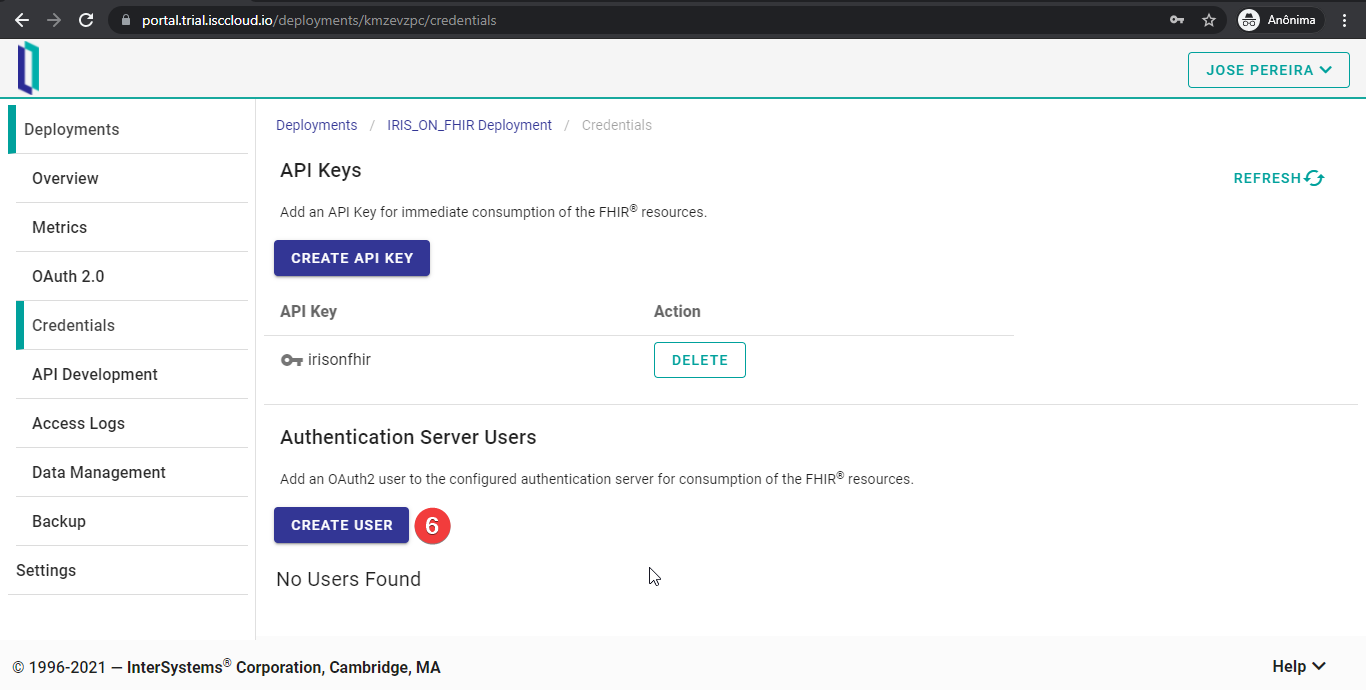This screenshot has height=690, width=1366.
Task: Click the browser address bar URL
Action: pyautogui.click(x=319, y=20)
